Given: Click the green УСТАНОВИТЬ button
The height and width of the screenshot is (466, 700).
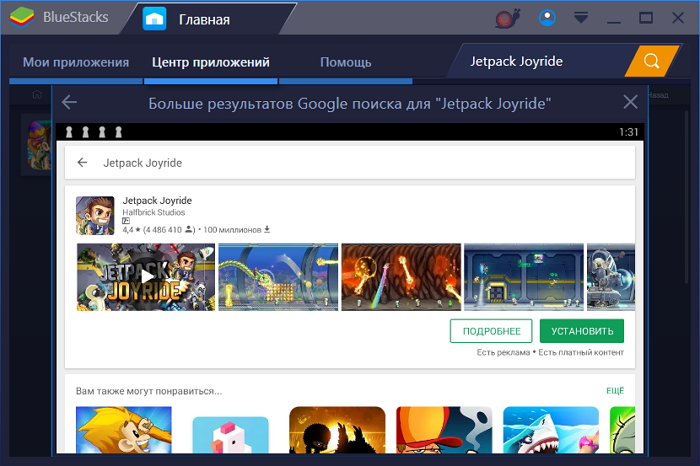Looking at the screenshot, I should point(582,331).
